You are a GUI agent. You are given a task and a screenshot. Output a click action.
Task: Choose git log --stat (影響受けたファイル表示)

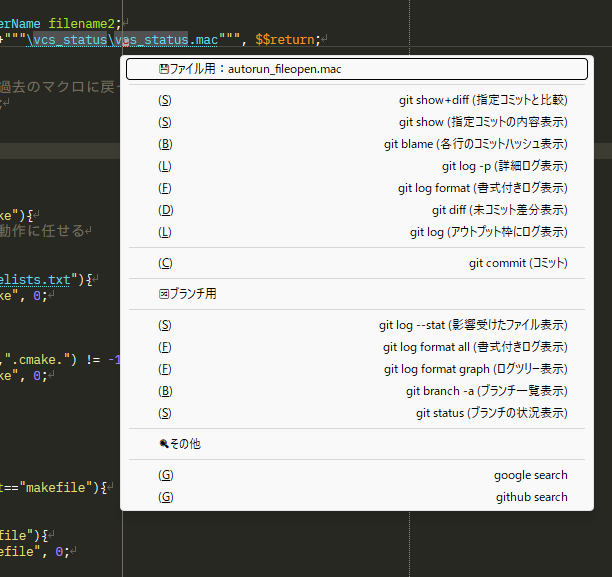pyautogui.click(x=357, y=325)
